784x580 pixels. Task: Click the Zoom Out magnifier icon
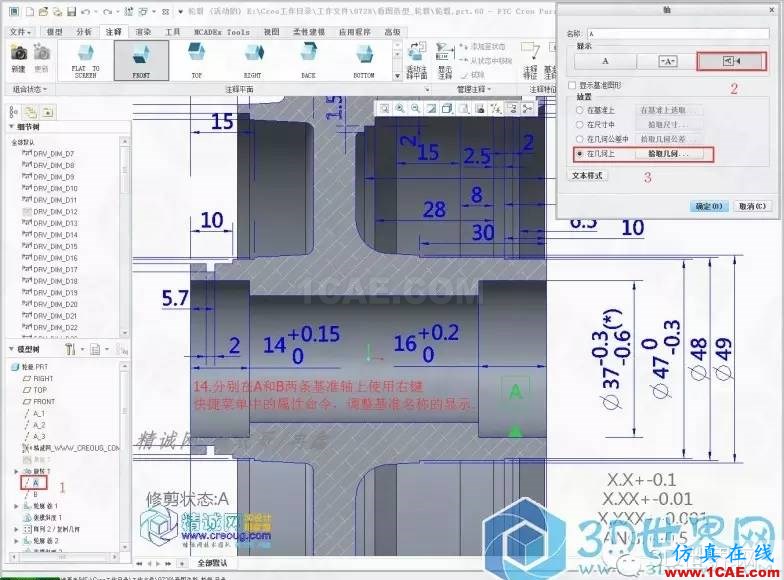(x=416, y=108)
